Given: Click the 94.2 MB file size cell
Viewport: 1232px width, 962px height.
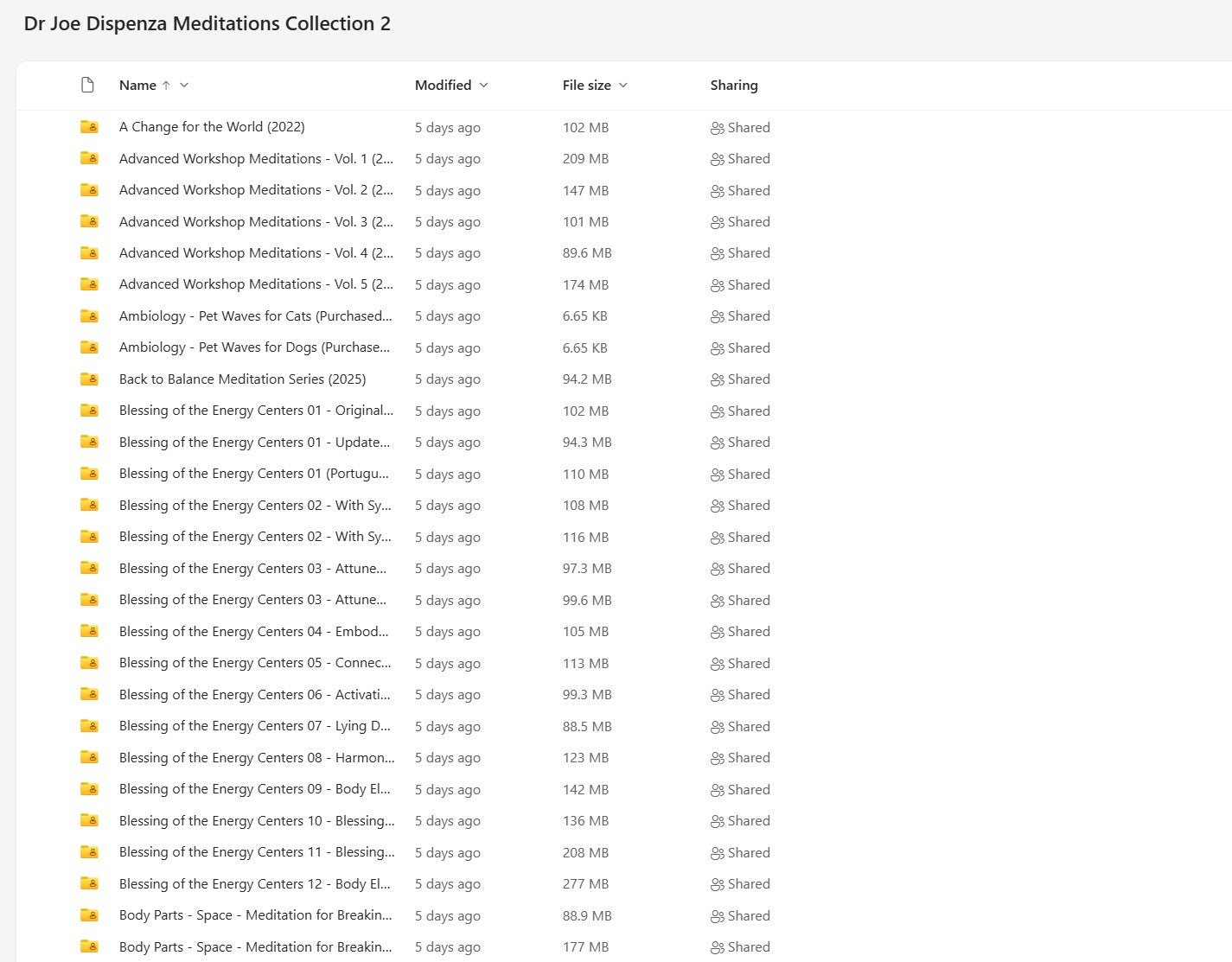Looking at the screenshot, I should [x=587, y=379].
